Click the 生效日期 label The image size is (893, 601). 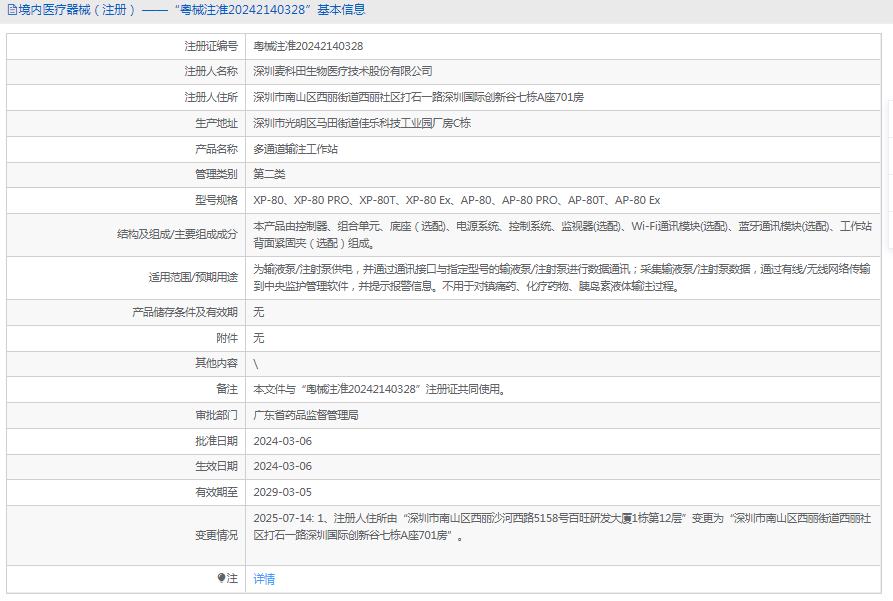[x=216, y=467]
